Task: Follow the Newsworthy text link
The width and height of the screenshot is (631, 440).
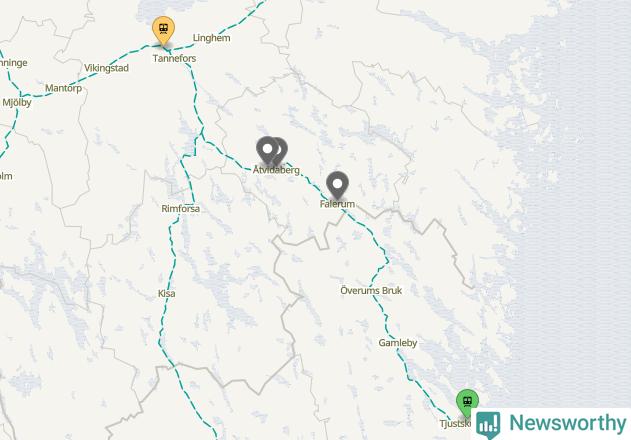Action: point(567,423)
